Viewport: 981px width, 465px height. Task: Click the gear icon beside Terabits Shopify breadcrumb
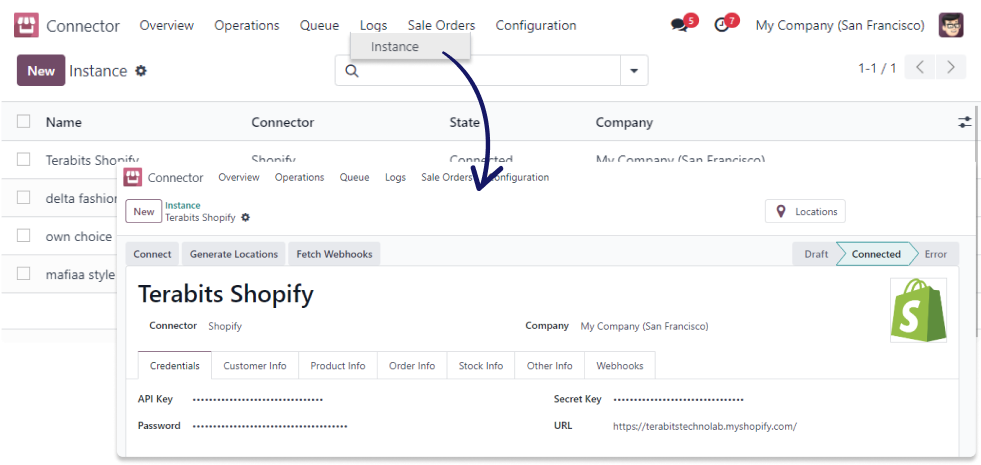pyautogui.click(x=245, y=218)
